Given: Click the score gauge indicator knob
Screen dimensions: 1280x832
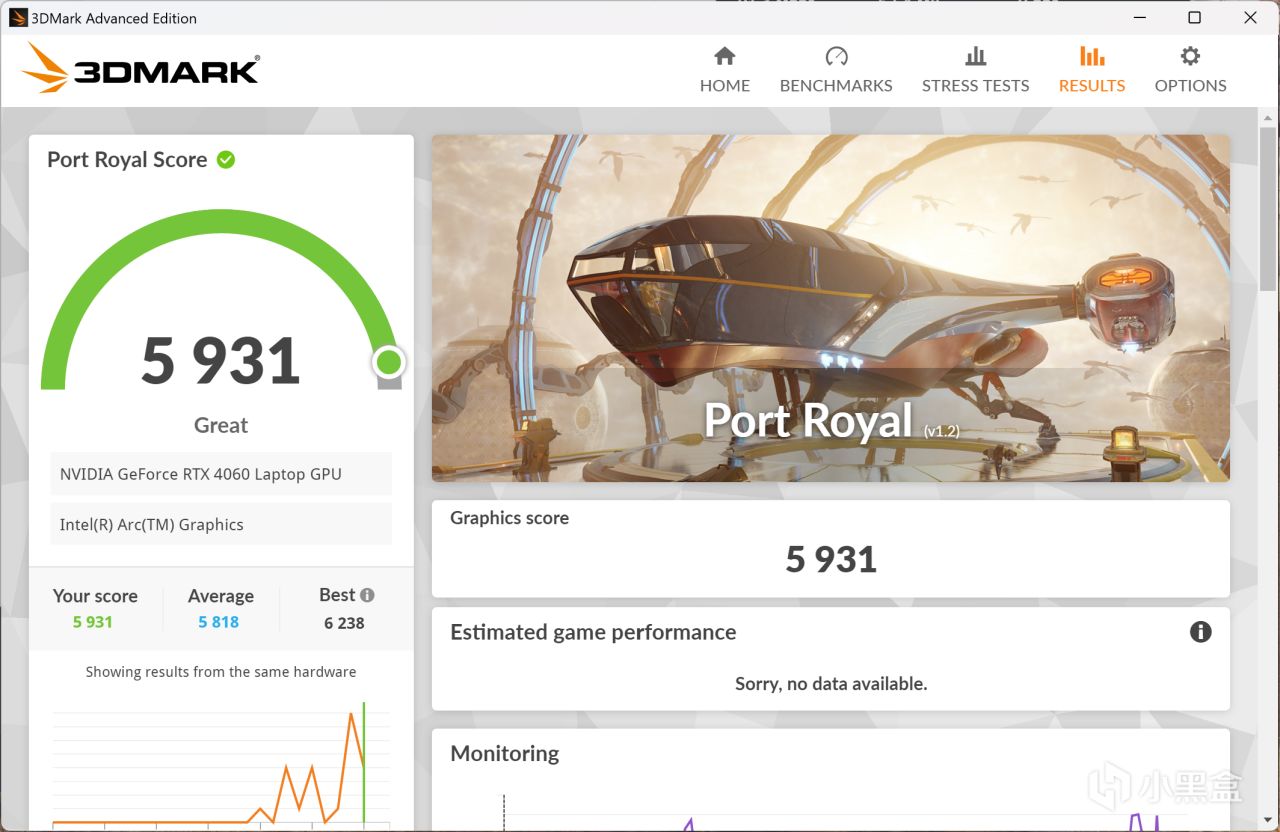Looking at the screenshot, I should [389, 362].
